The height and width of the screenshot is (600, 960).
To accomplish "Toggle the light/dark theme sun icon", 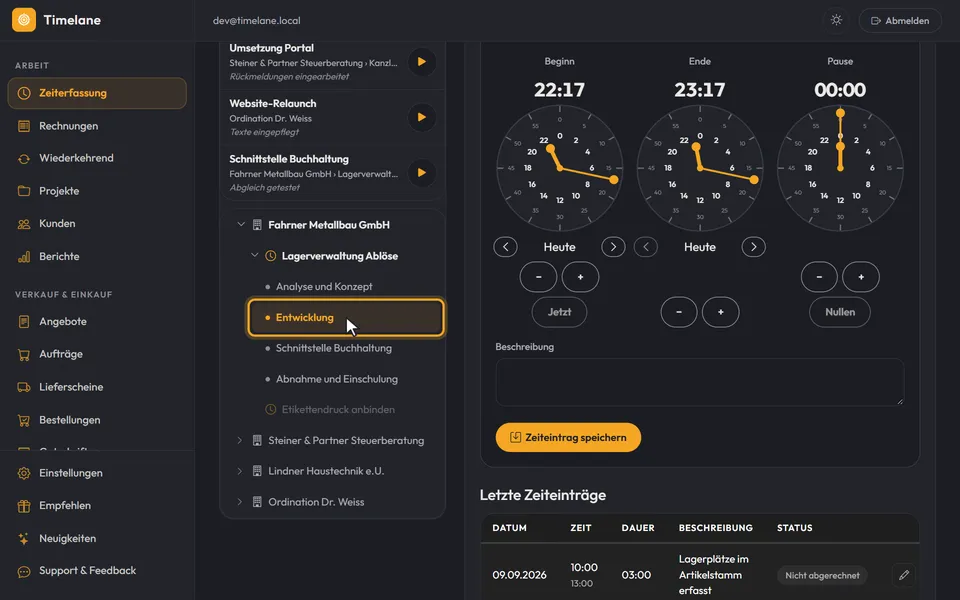I will 836,20.
